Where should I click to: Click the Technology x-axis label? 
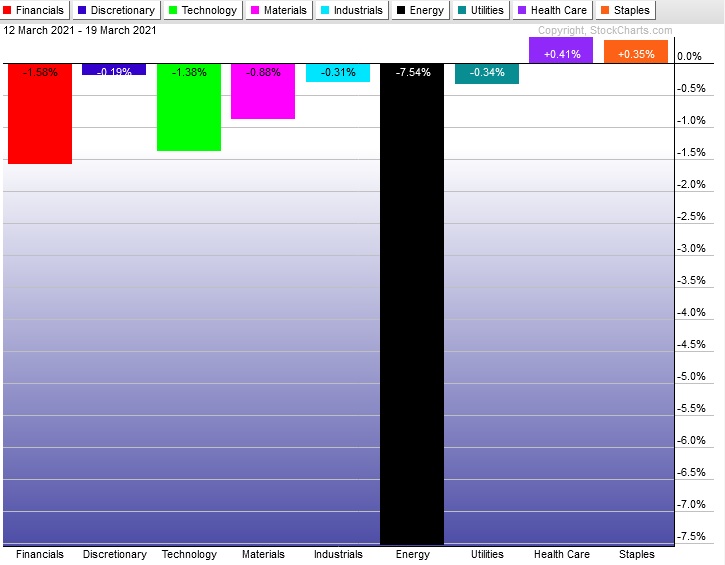point(189,554)
